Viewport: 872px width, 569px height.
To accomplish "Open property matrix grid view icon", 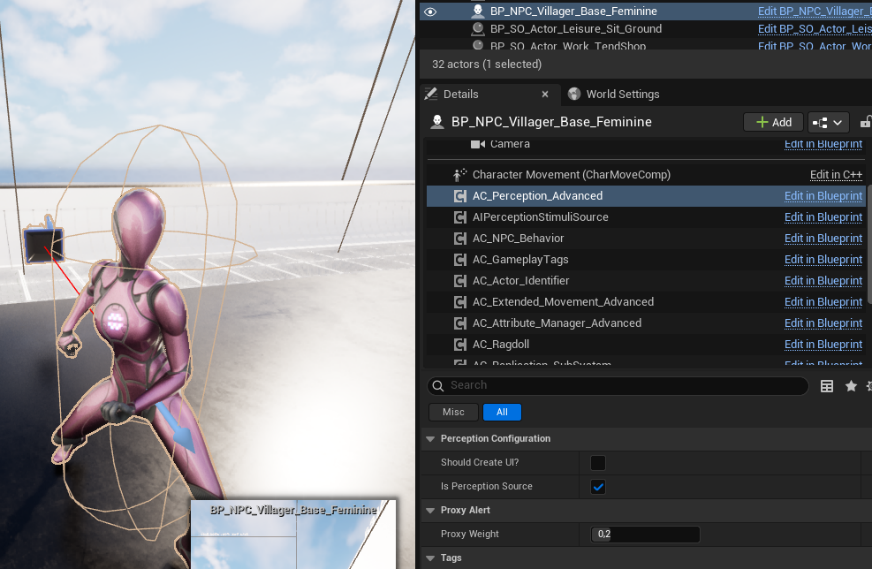I will [827, 386].
